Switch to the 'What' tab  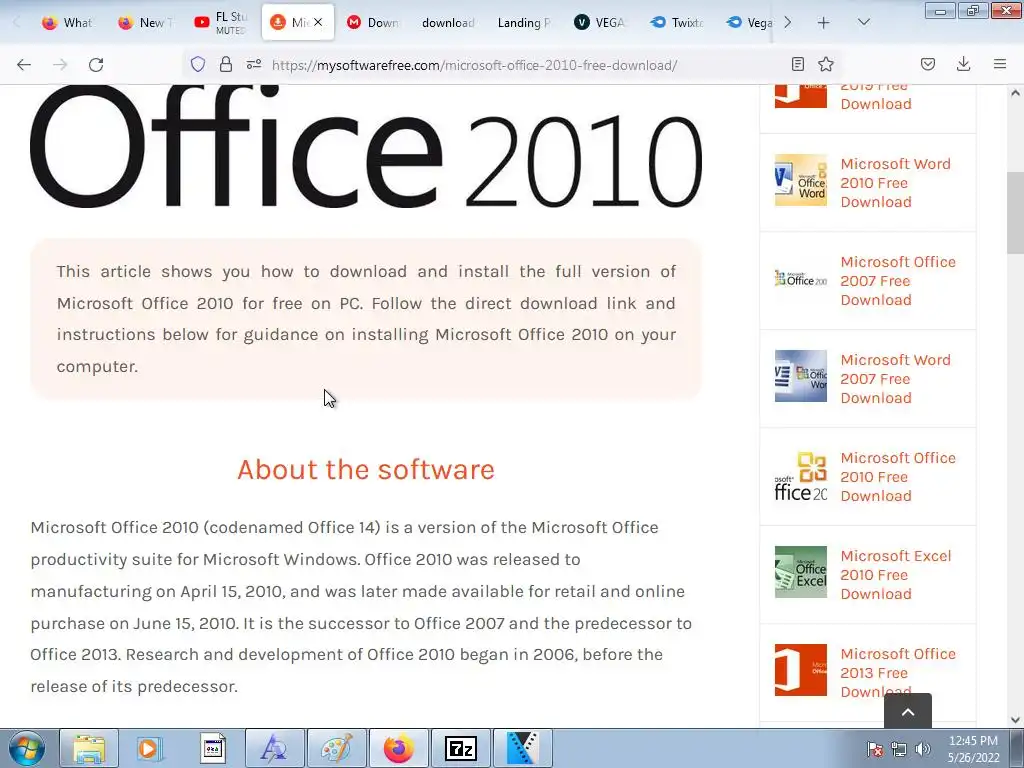(x=67, y=22)
